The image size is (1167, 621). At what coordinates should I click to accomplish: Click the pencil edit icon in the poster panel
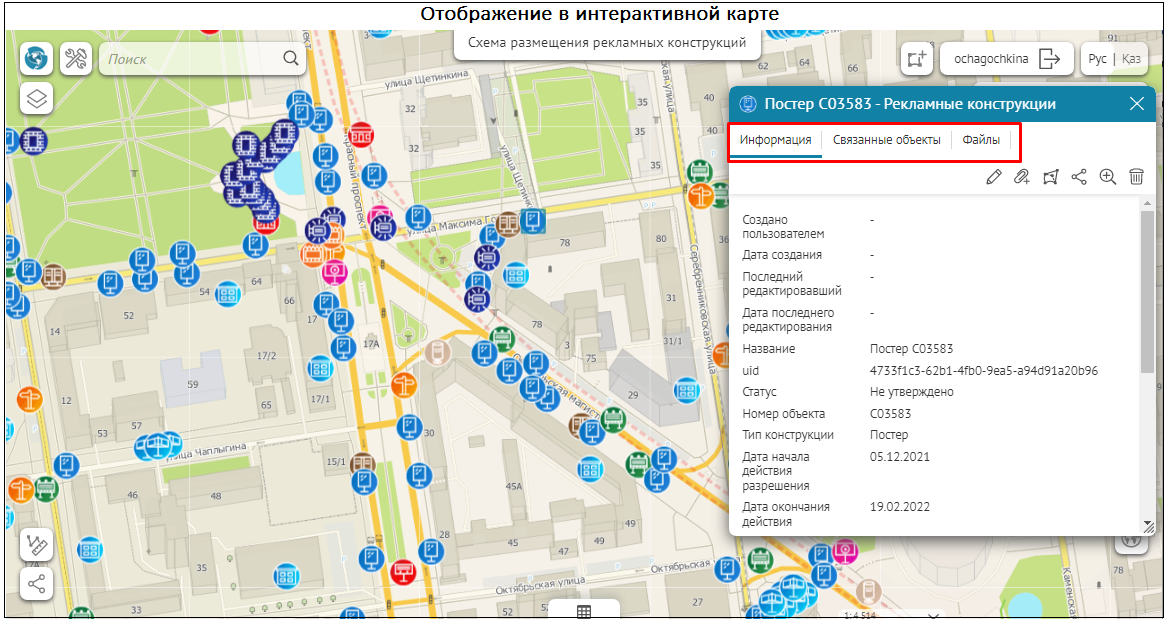(x=993, y=177)
